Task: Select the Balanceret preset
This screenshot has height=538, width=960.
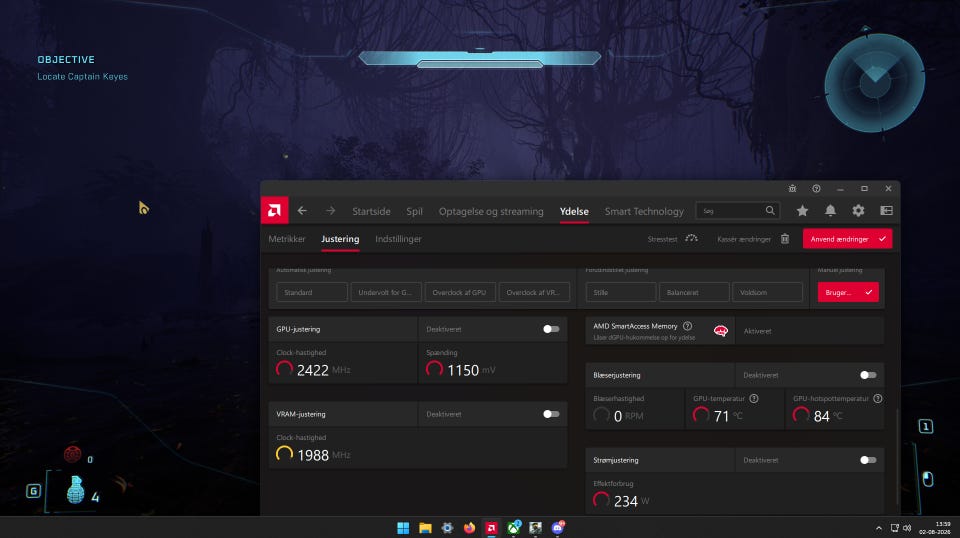Action: [x=694, y=293]
